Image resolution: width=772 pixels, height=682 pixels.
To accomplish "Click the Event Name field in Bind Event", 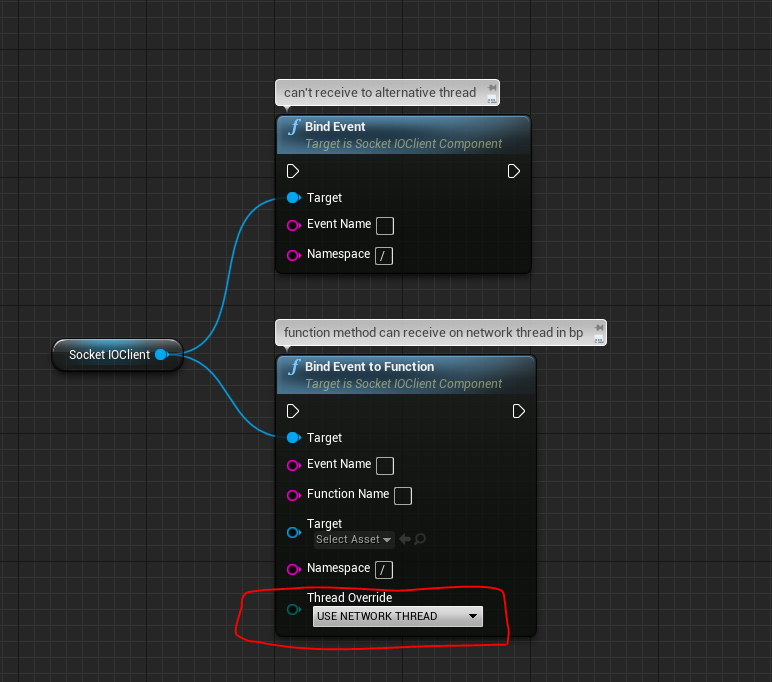I will [x=384, y=225].
